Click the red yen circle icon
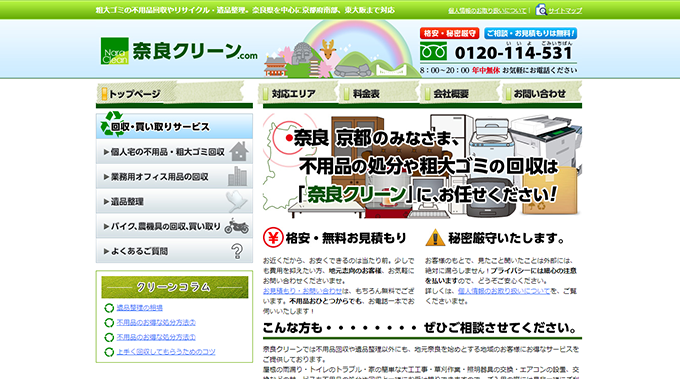680x379 pixels. pos(273,238)
